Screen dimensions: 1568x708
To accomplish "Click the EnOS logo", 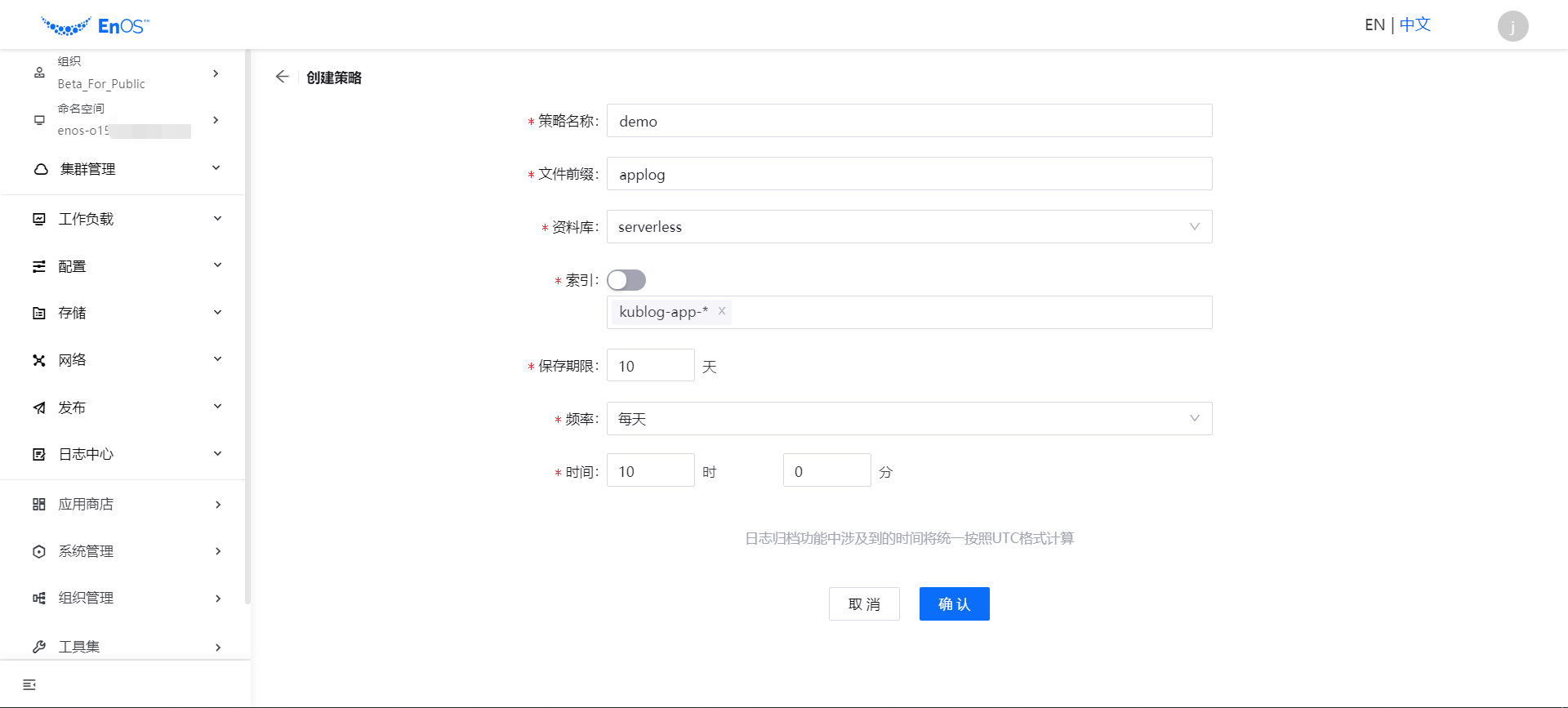I will 95,26.
